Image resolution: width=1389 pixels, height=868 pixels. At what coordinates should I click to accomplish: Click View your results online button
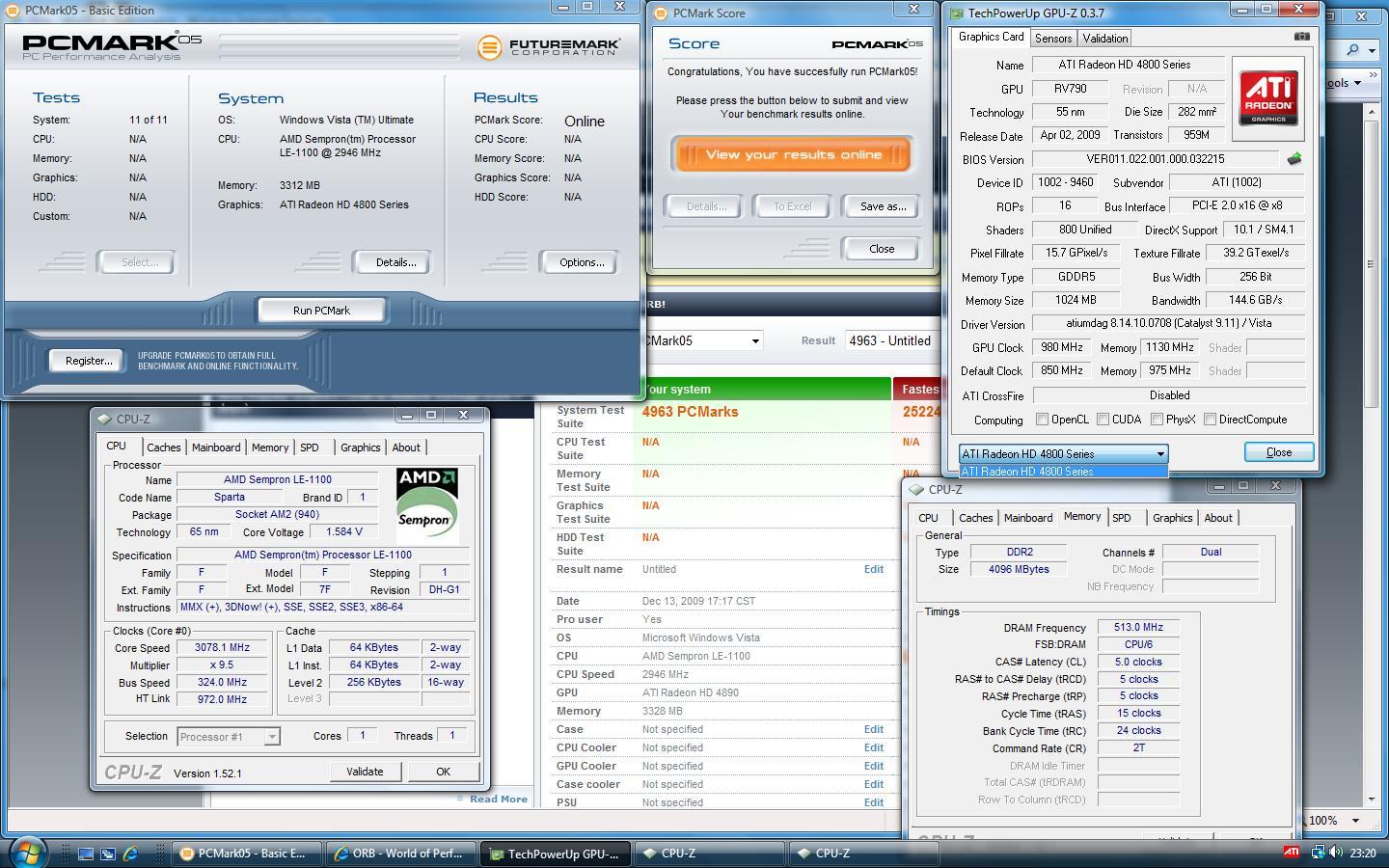pyautogui.click(x=793, y=154)
